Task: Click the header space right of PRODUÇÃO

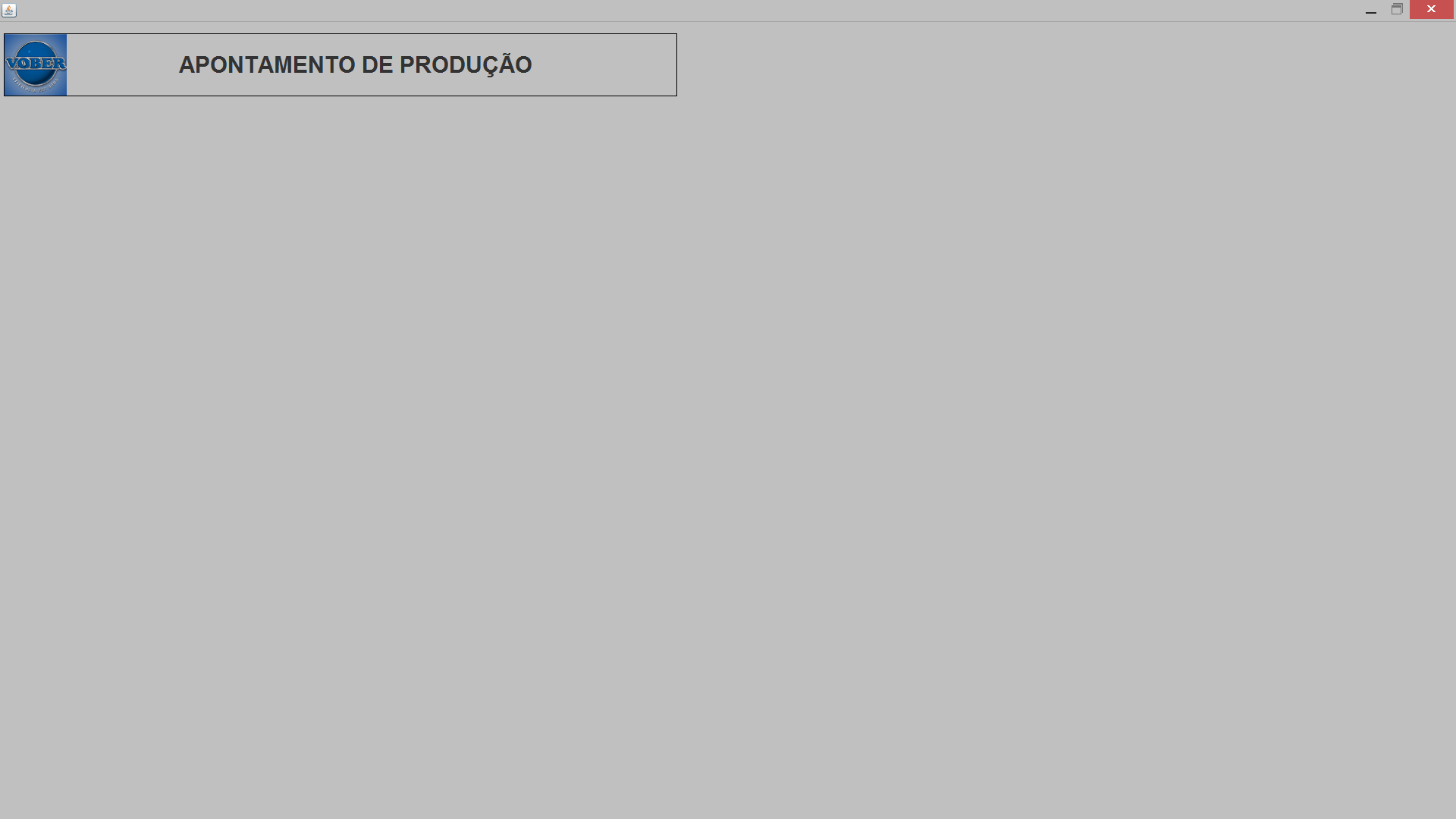Action: point(604,65)
